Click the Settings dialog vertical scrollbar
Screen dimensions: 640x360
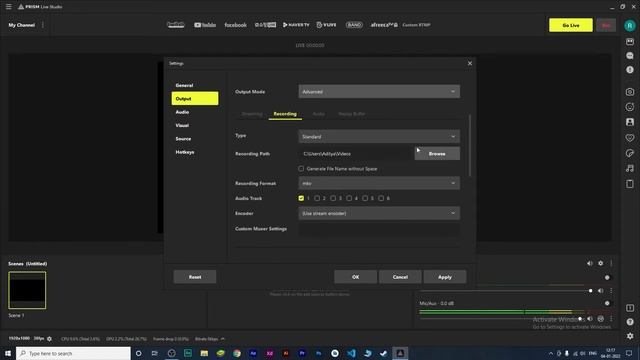[470, 145]
